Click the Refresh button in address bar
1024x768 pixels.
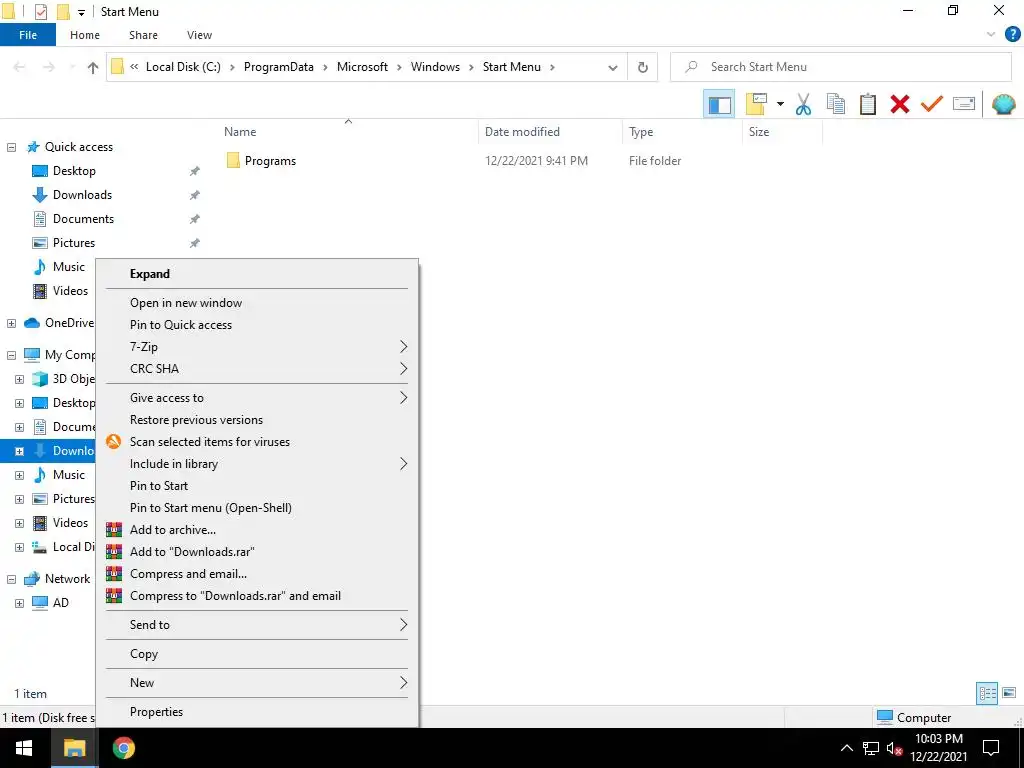[x=643, y=67]
